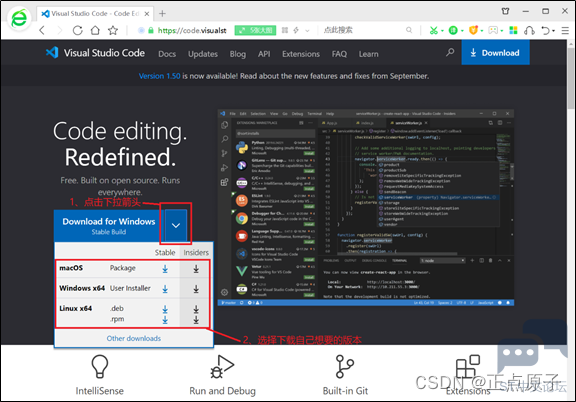Download Linux x64 Stable .rpm
The image size is (576, 402).
point(165,320)
